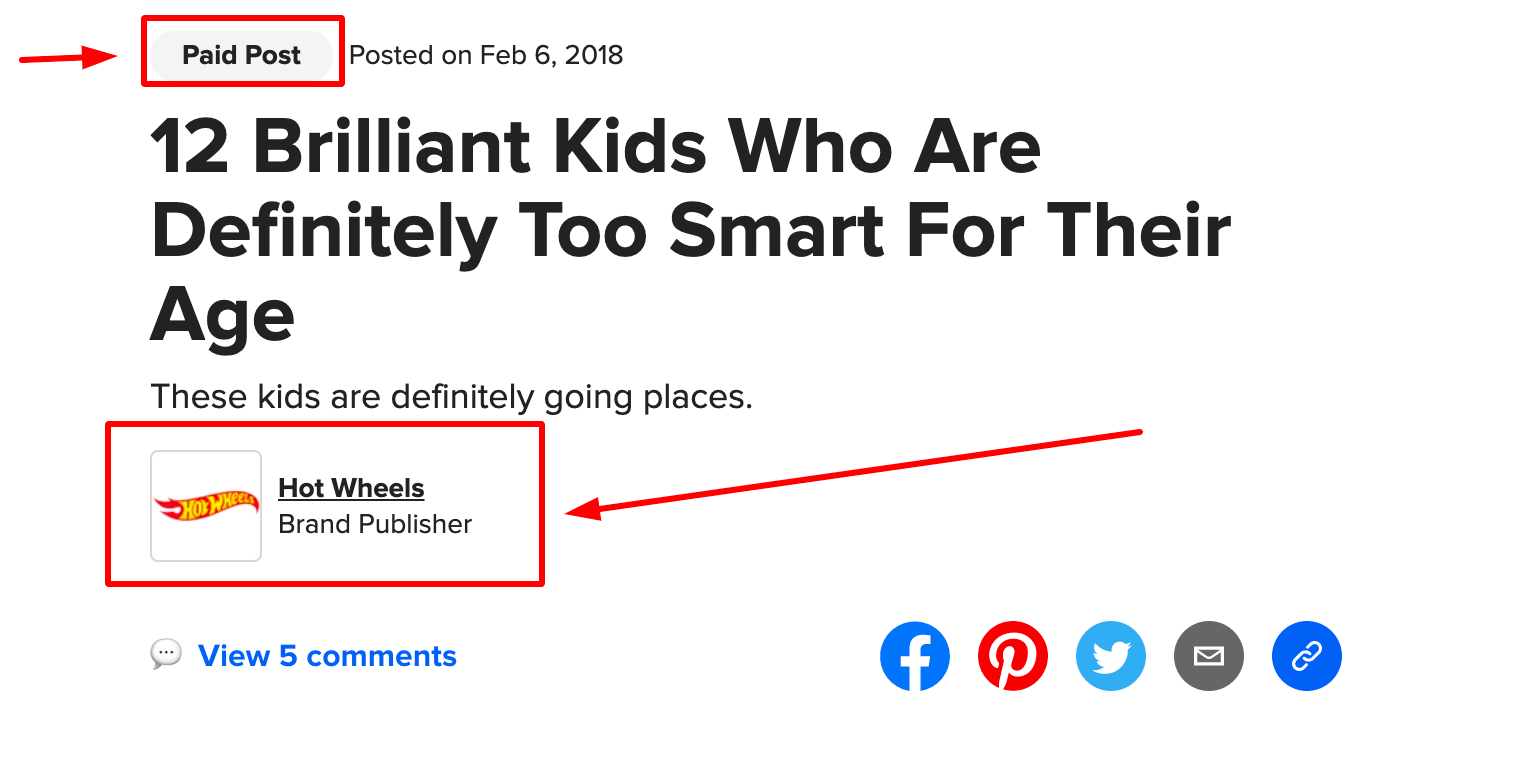Open the Hot Wheels logo thumbnail

tap(206, 506)
